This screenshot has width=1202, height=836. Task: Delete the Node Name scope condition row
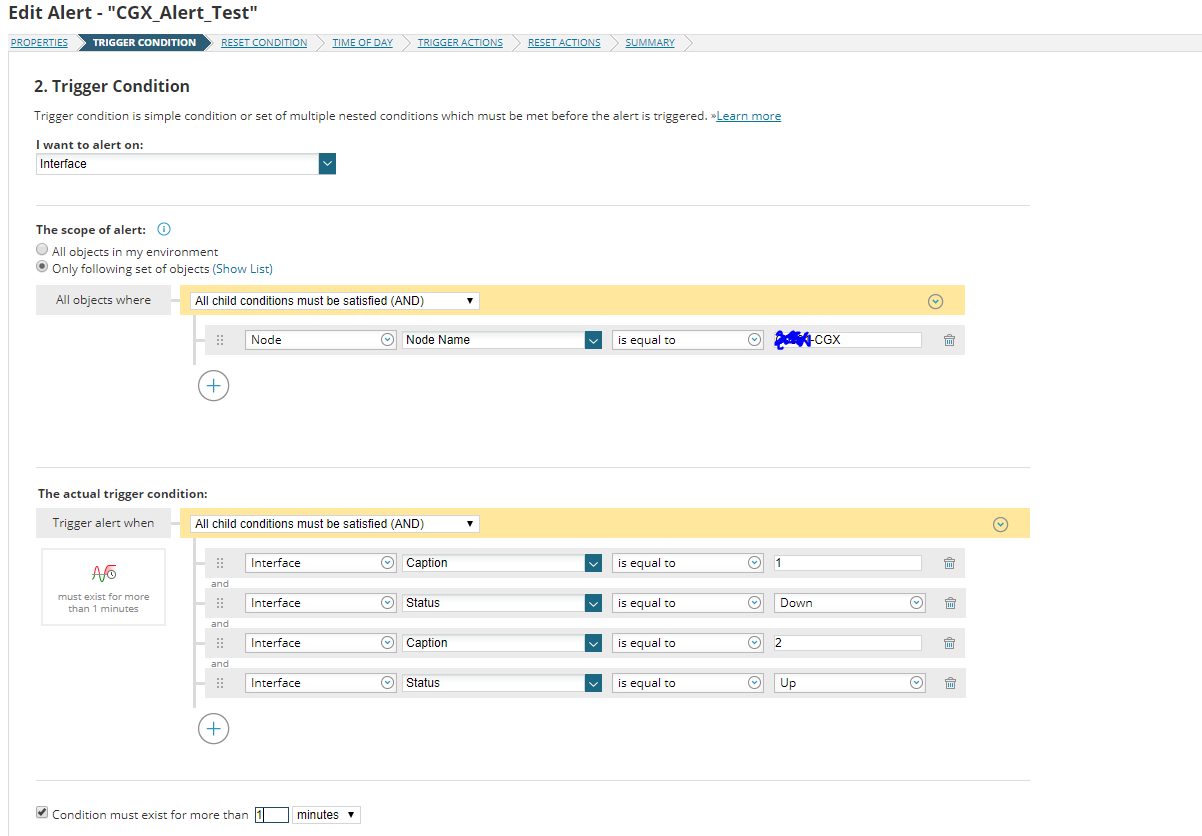(x=949, y=340)
